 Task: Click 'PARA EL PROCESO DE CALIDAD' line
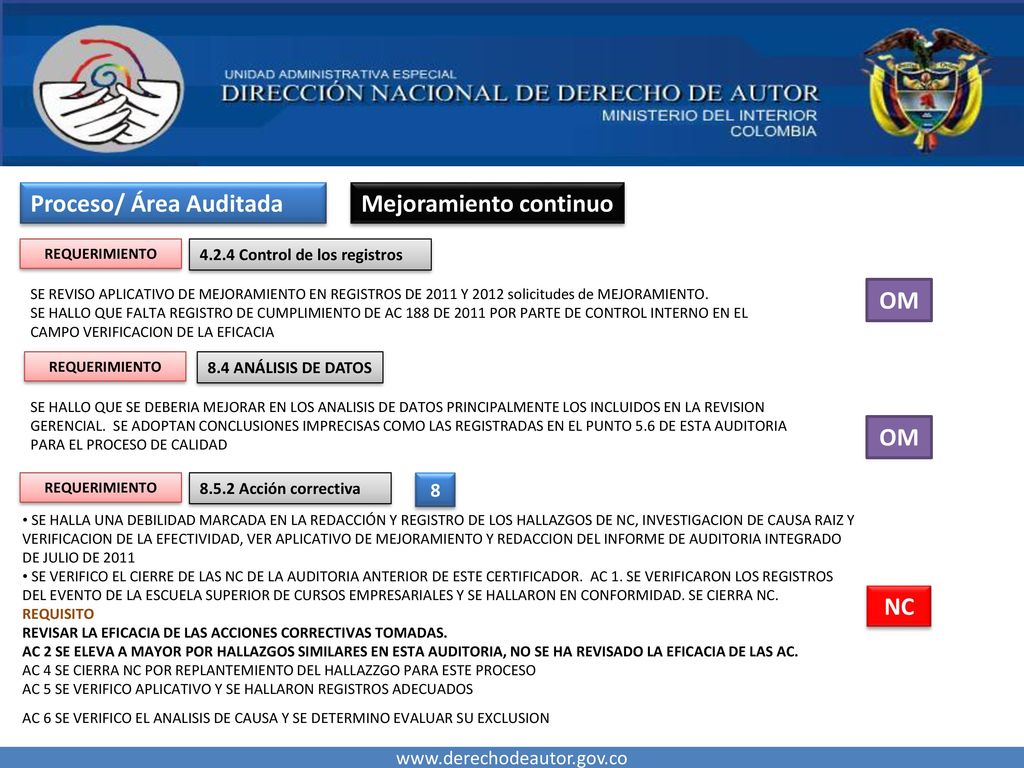[129, 445]
